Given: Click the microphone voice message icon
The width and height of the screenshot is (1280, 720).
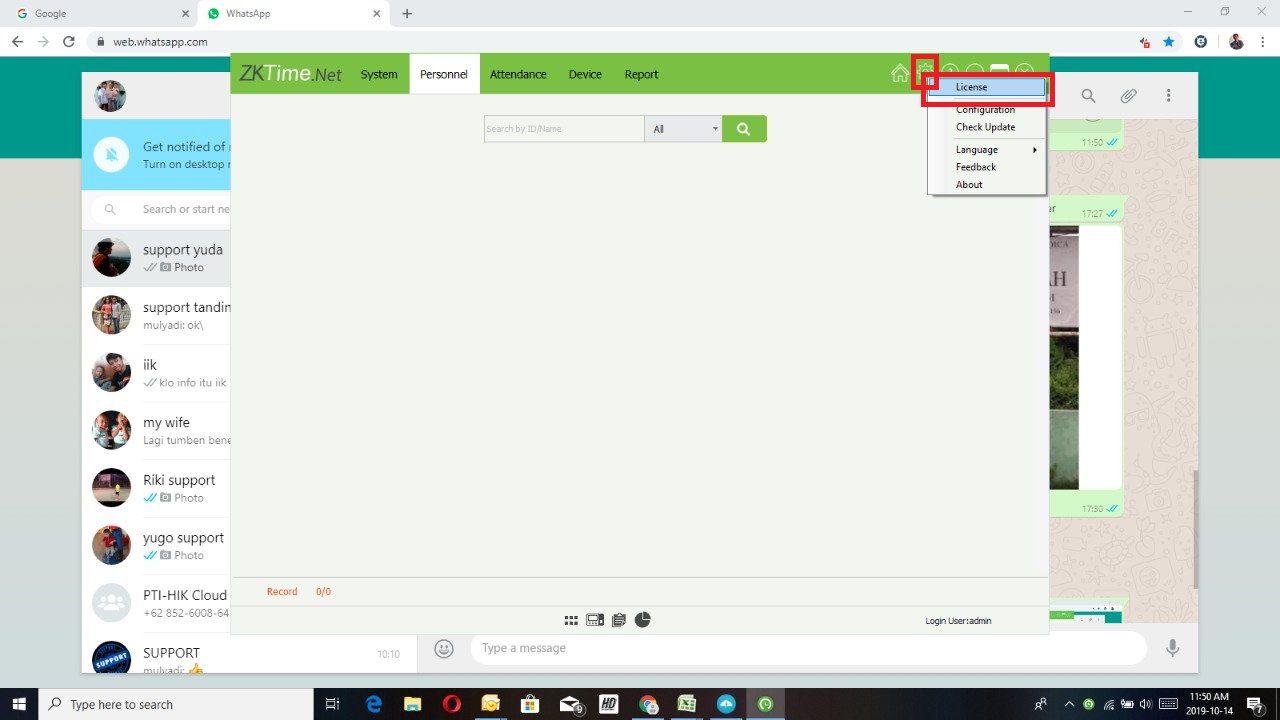Looking at the screenshot, I should tap(1172, 649).
